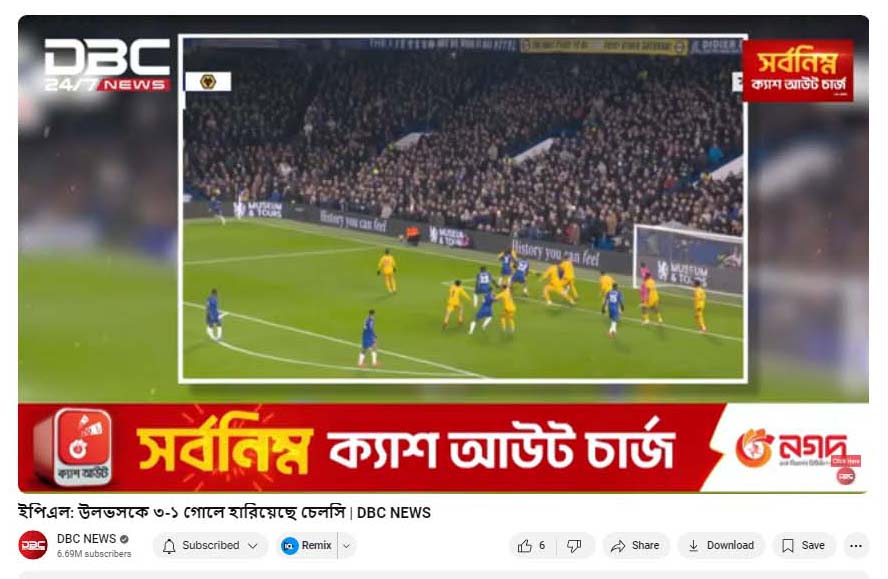Viewport: 888px width, 579px height.
Task: Like the video with thumbs up icon
Action: pos(532,546)
